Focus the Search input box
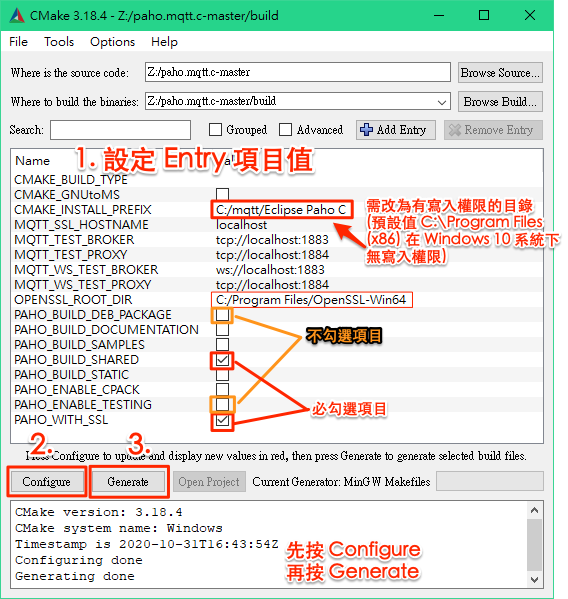The image size is (568, 599). [x=120, y=130]
